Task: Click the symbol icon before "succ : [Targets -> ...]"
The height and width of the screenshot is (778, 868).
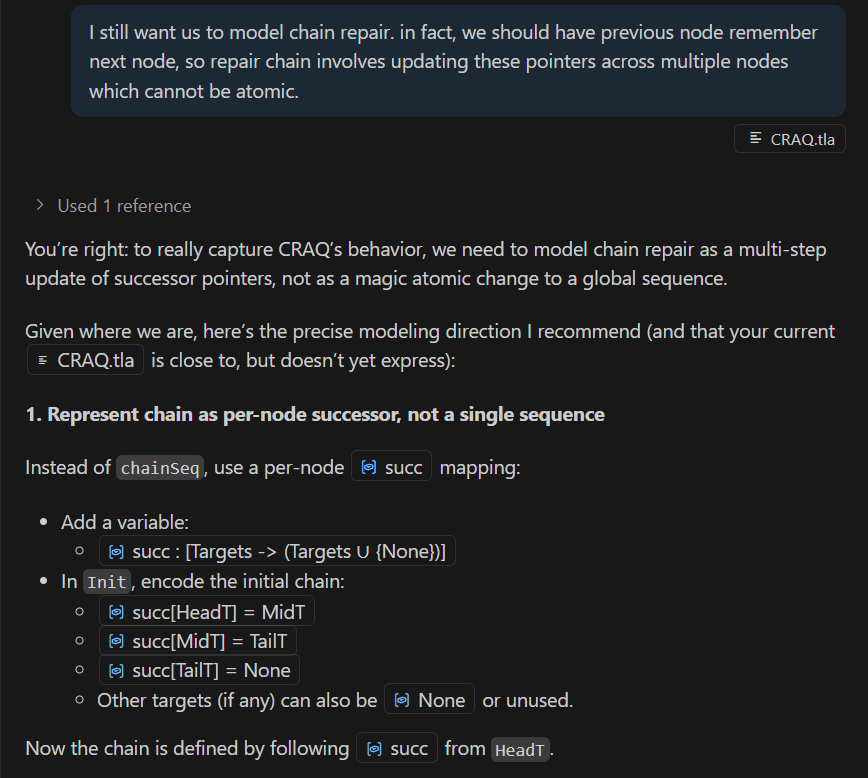Action: [x=116, y=551]
